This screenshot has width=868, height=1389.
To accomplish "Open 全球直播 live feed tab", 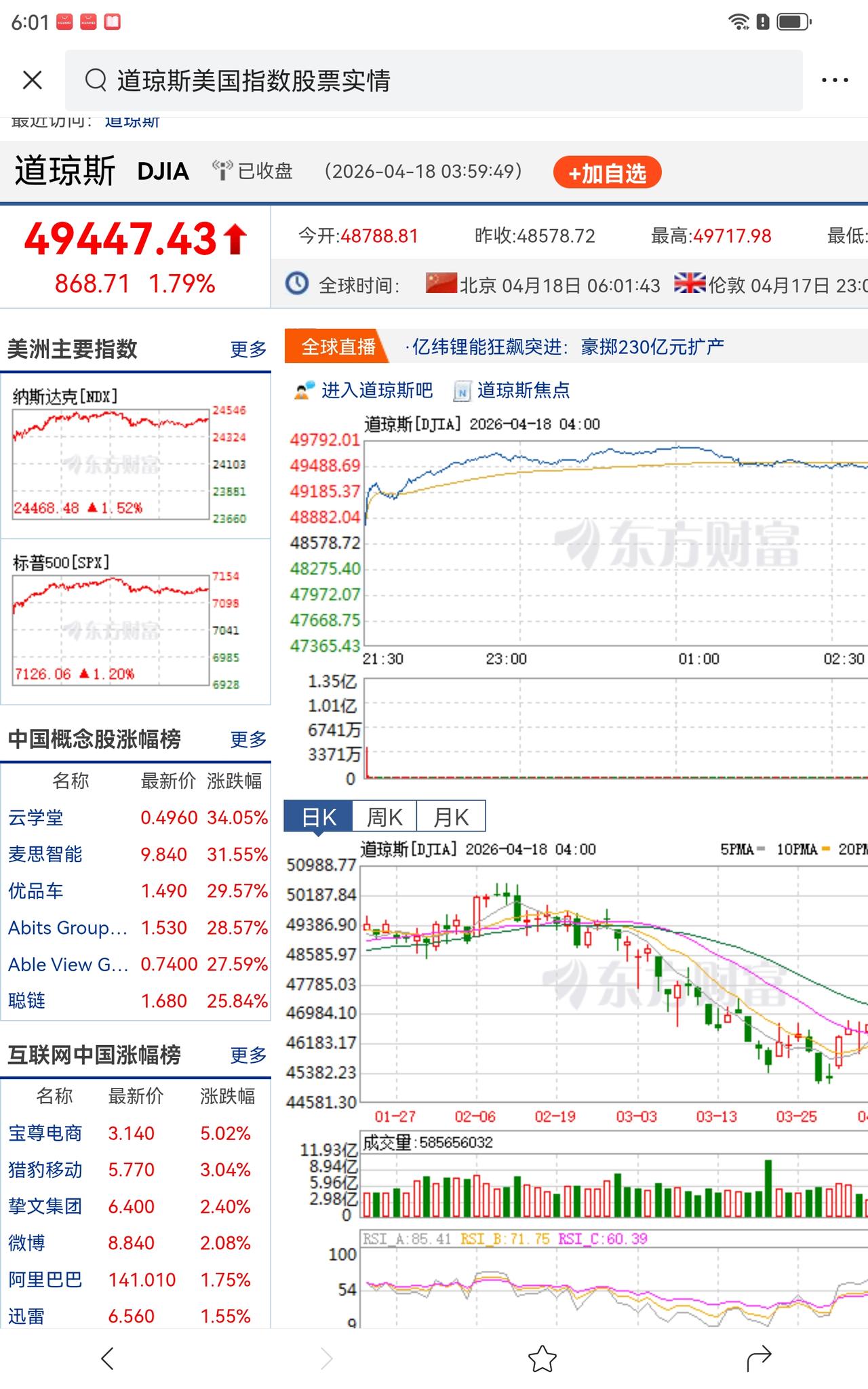I will pos(338,347).
